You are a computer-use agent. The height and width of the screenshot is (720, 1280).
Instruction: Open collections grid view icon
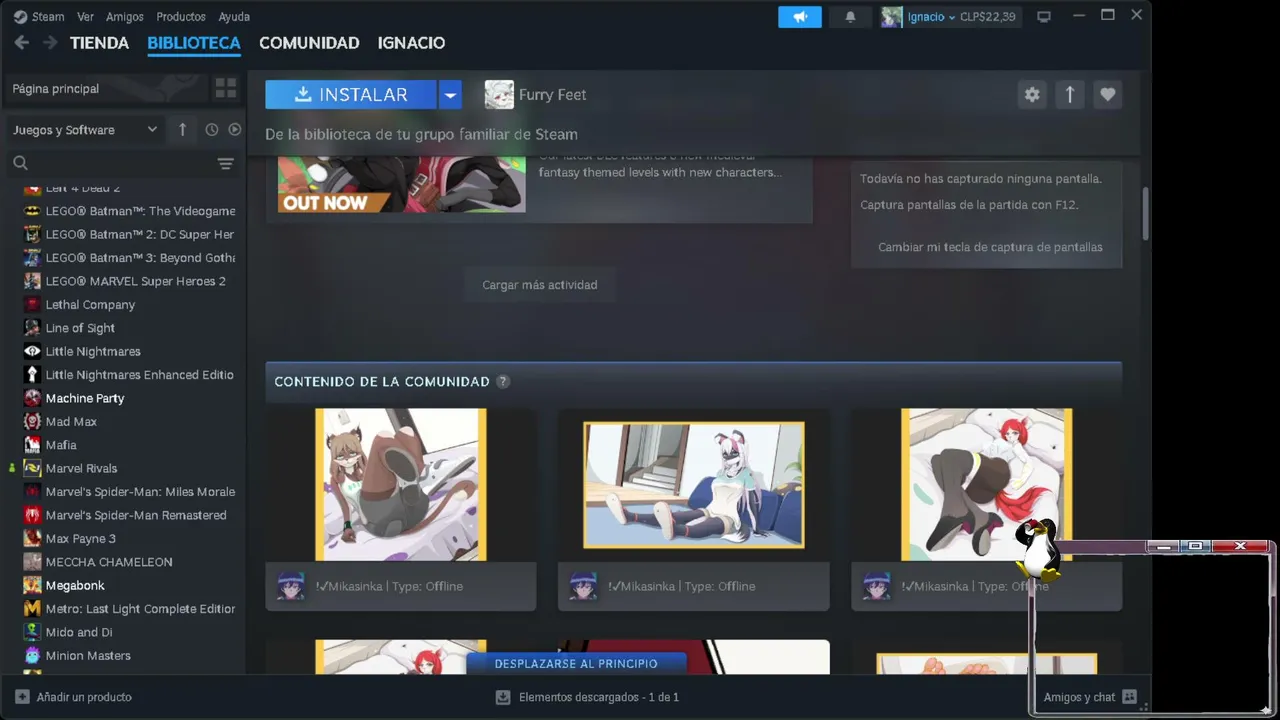226,88
